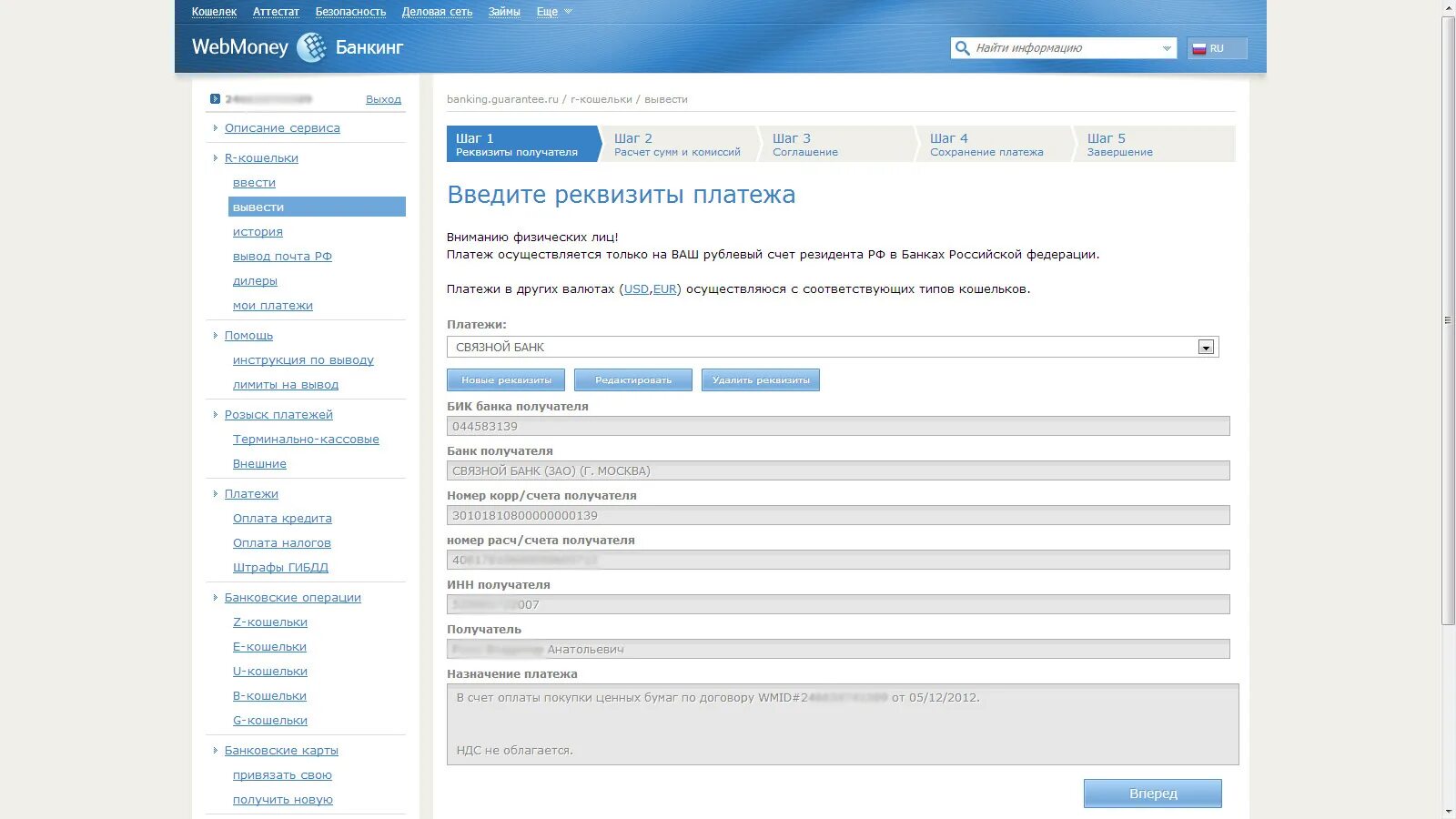Screen dimensions: 1456x819
Task: Open the U-кошельки link
Action: pos(270,672)
